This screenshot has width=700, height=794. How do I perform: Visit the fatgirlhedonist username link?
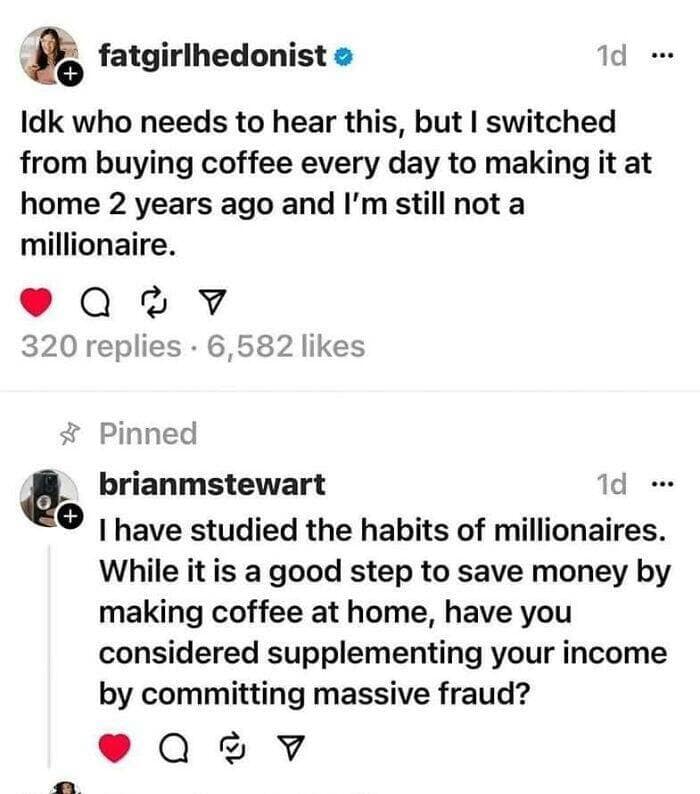pyautogui.click(x=213, y=56)
